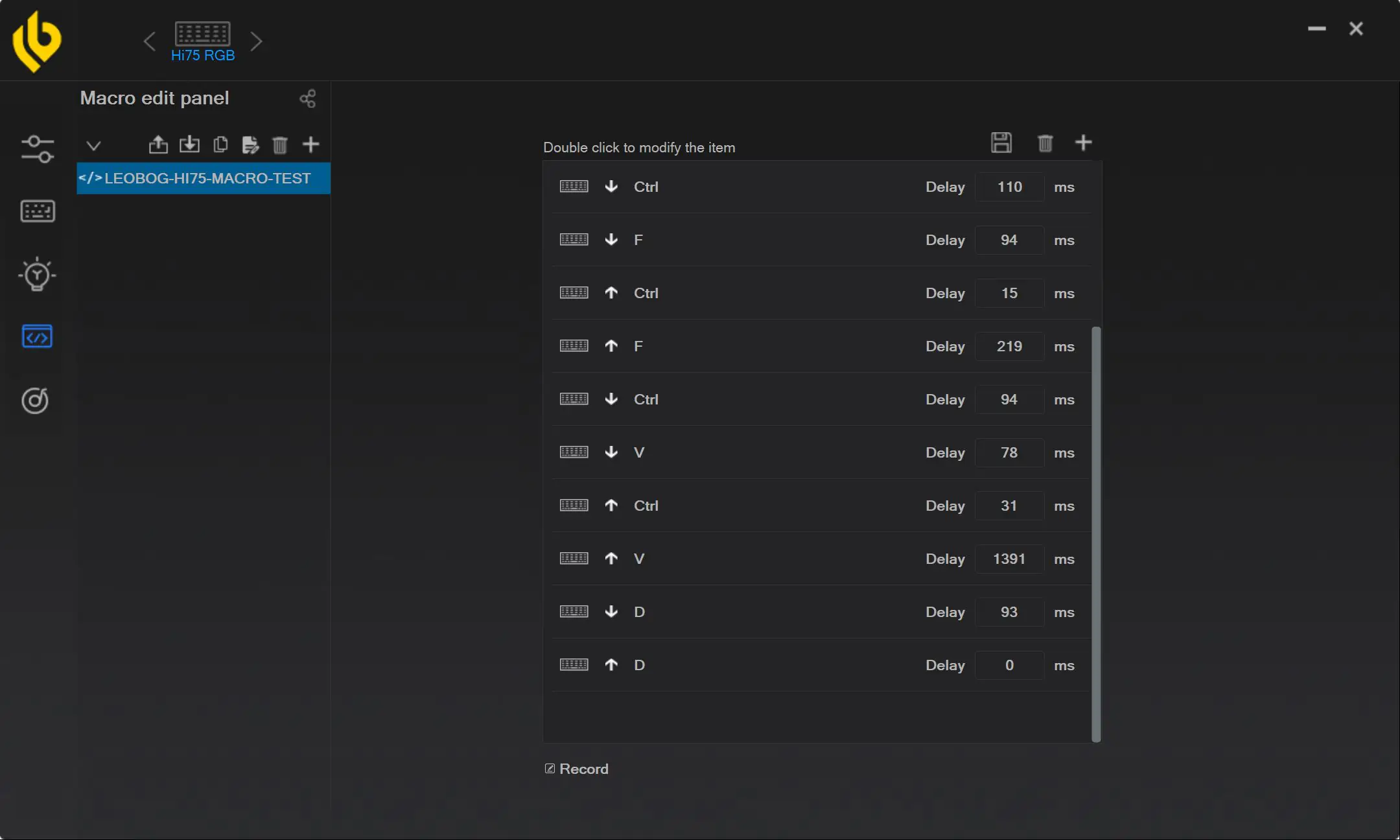Open the target circle sidebar icon
This screenshot has height=840, width=1400.
35,400
